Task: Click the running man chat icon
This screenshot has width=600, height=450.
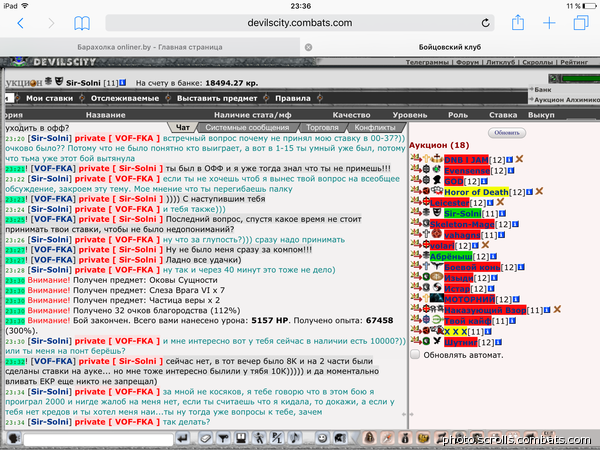Action: click(x=259, y=438)
